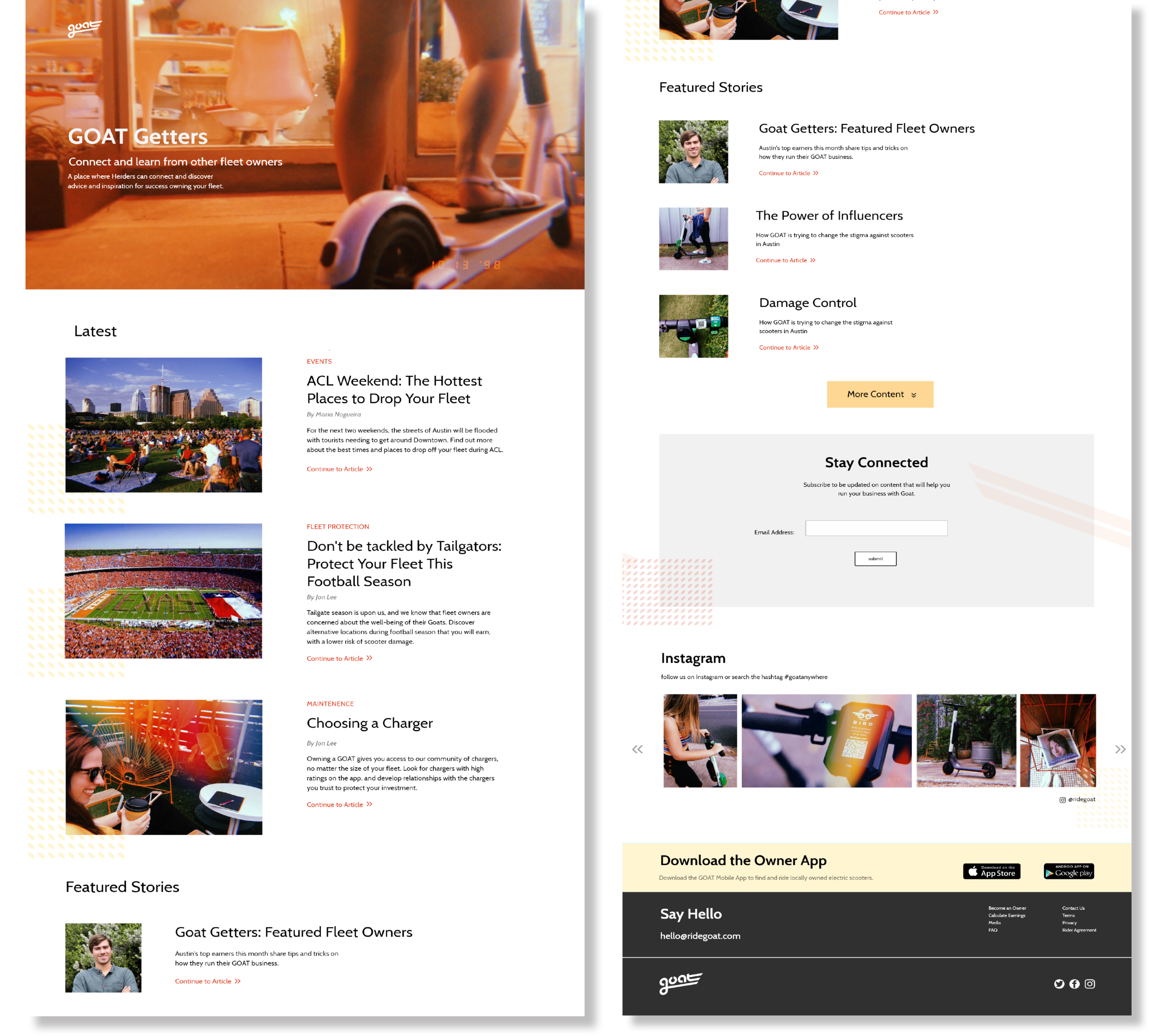This screenshot has height=1036, width=1149.
Task: Open Calculate Earnings footer link
Action: [x=1006, y=915]
